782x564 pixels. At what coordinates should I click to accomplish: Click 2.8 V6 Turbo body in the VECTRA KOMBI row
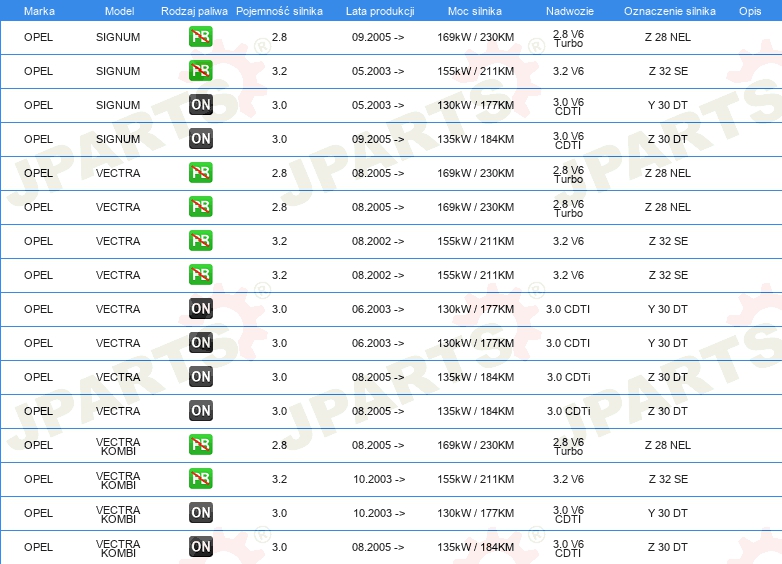569,446
